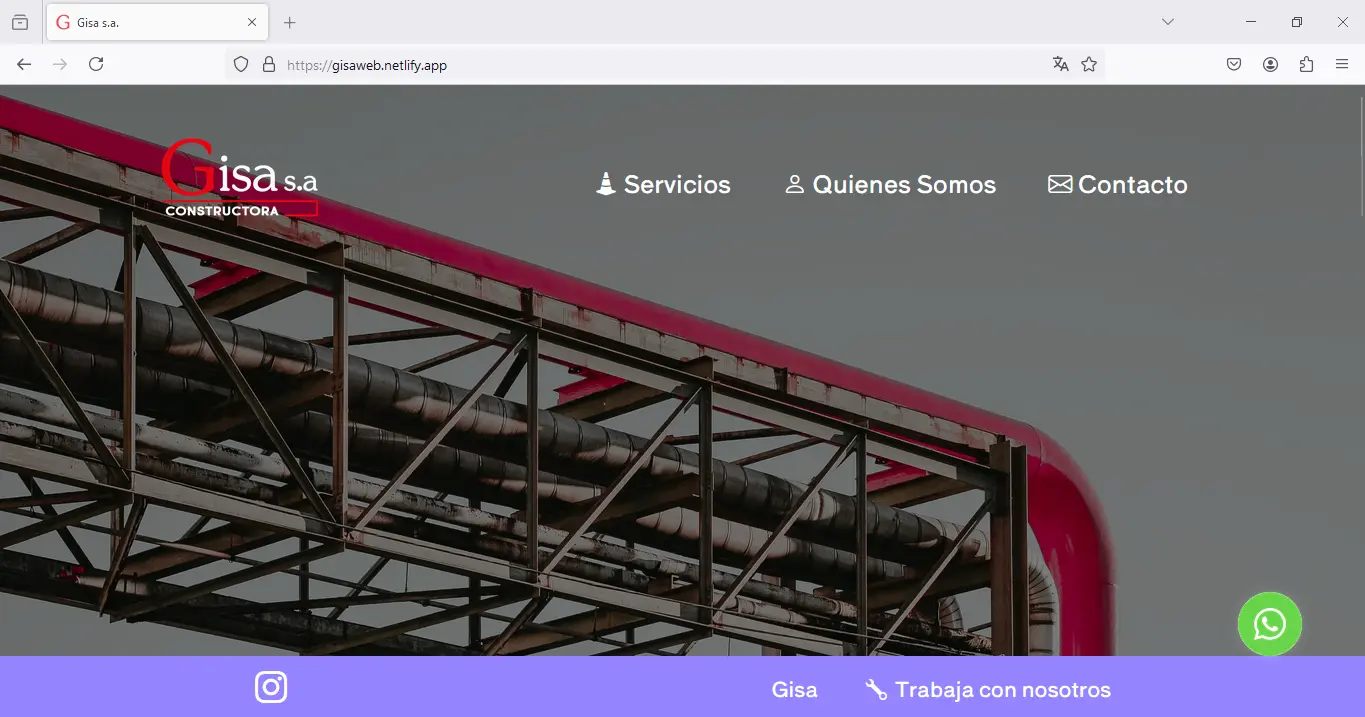Click the Trabaja con nosotros link
The width and height of the screenshot is (1365, 717).
coord(988,690)
